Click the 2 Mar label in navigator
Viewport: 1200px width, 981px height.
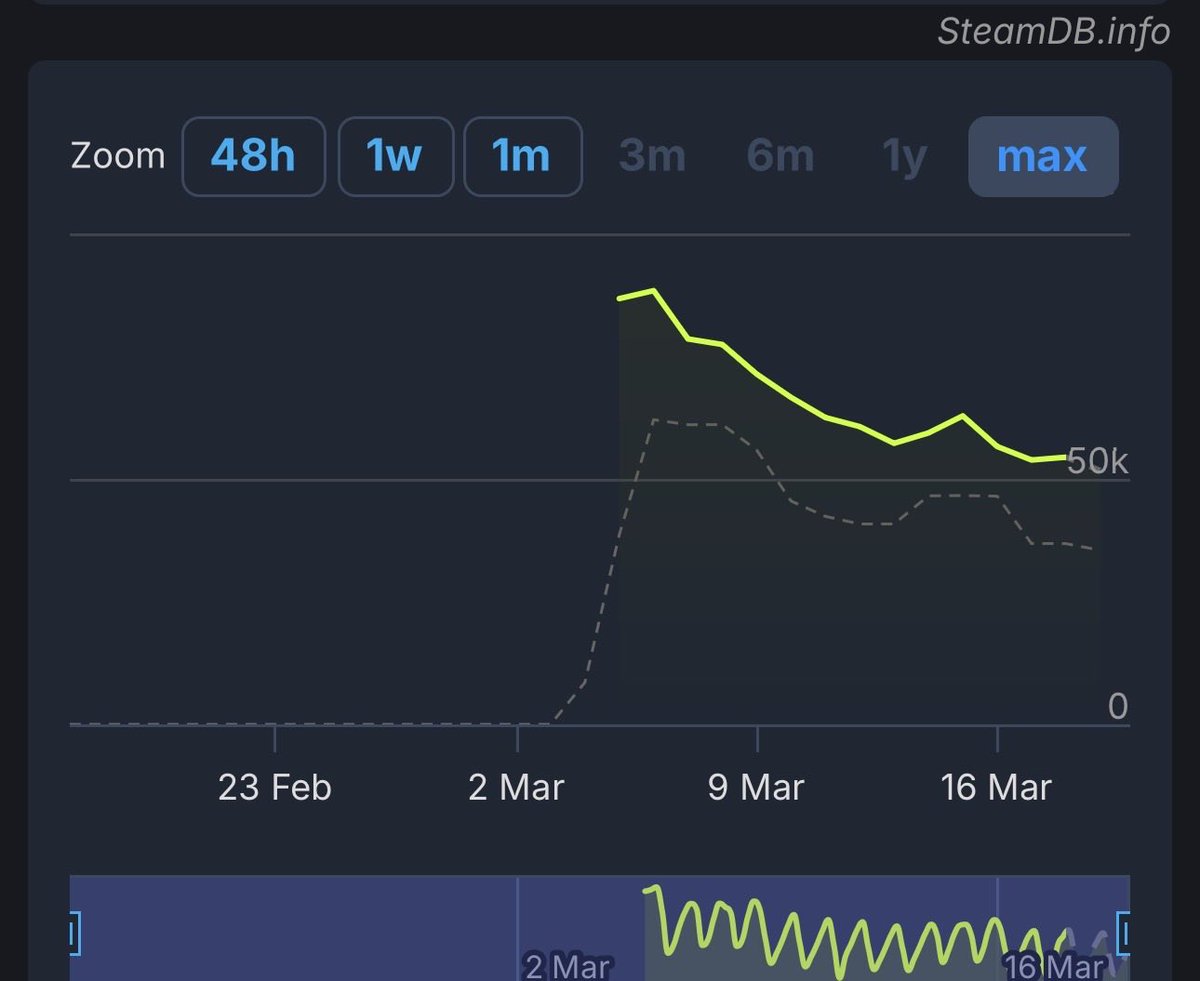[x=567, y=967]
